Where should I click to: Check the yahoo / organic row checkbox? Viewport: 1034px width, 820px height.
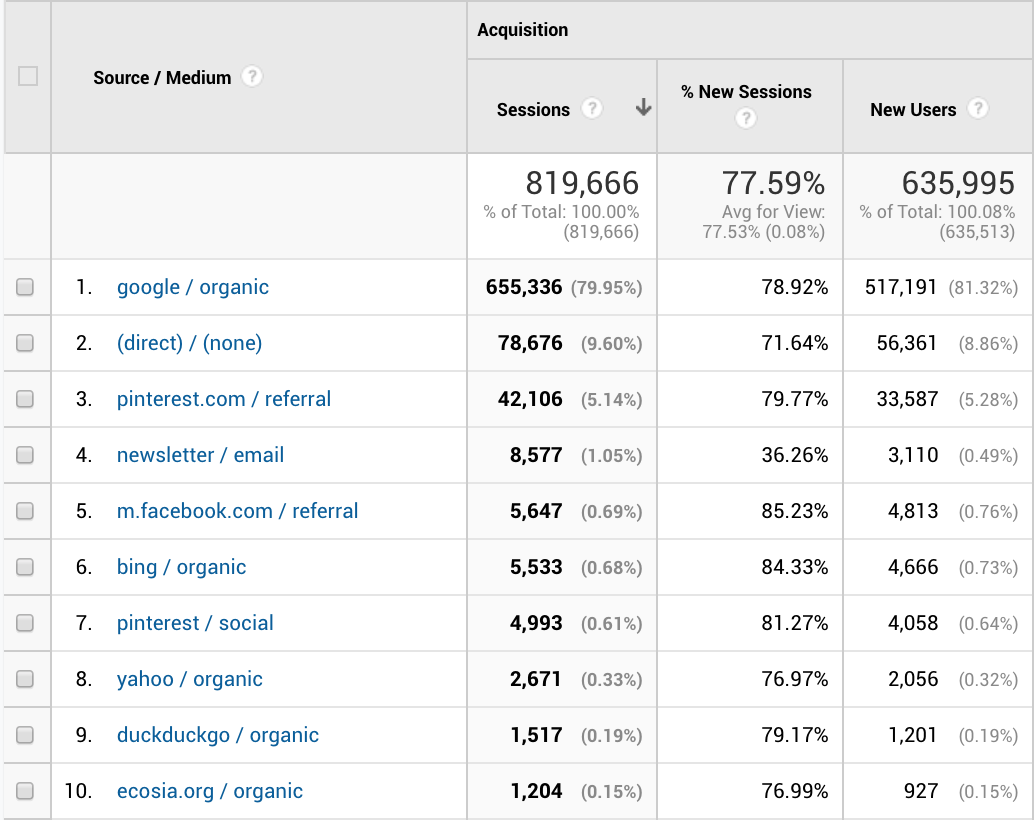[25, 679]
